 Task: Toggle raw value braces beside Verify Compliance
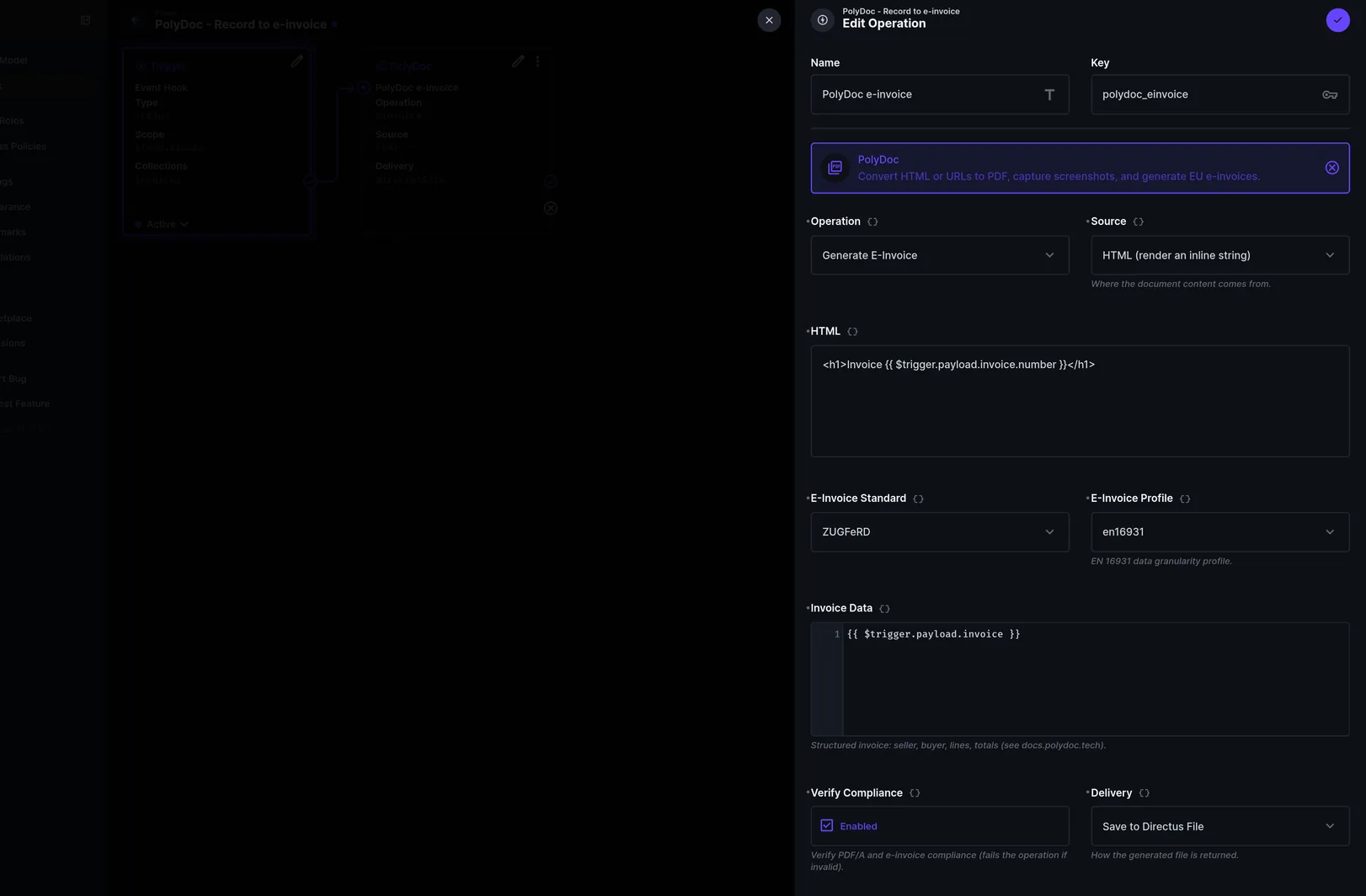pos(915,793)
